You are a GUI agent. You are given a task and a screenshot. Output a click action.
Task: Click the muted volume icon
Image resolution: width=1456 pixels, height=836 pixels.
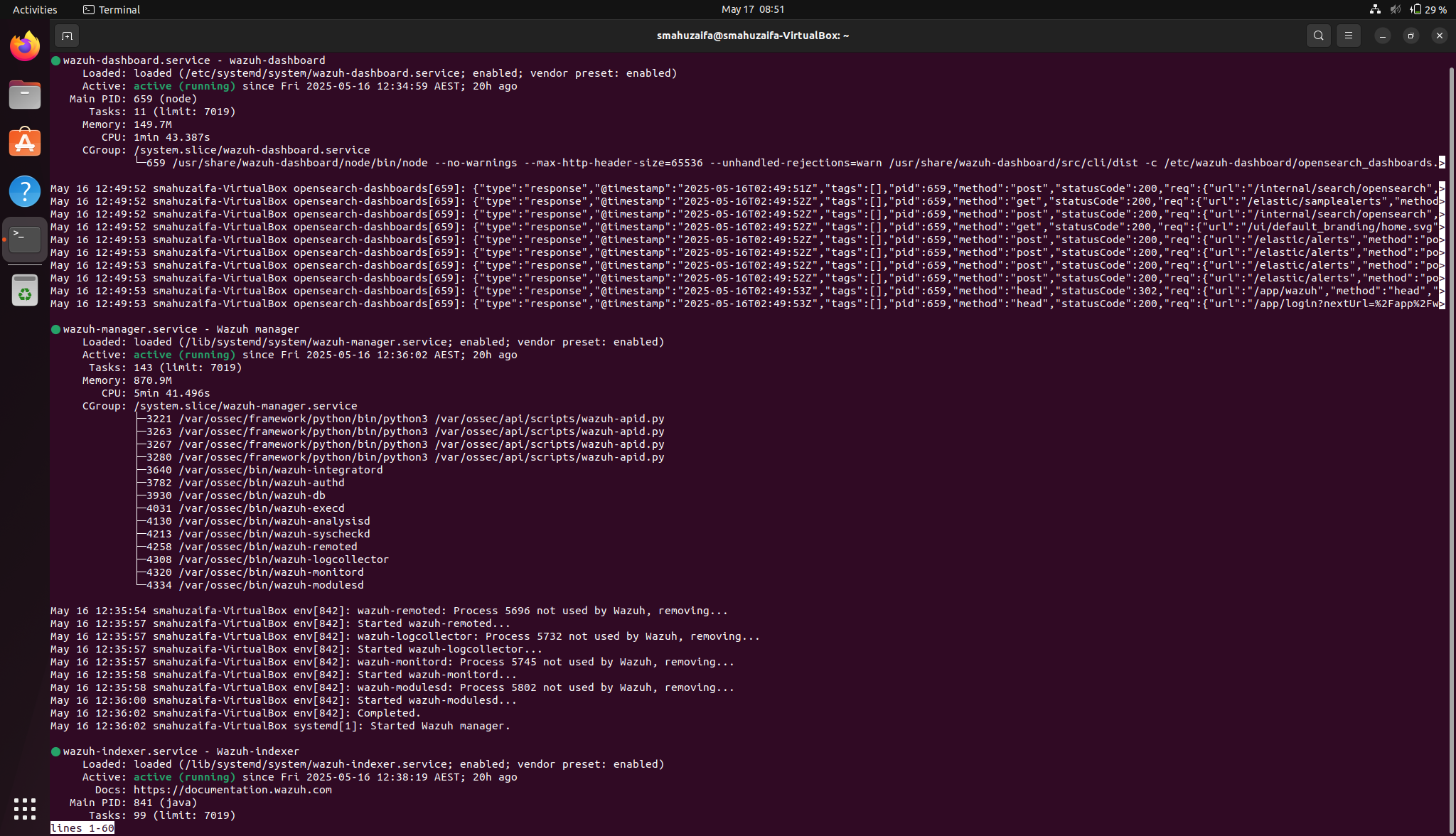tap(1396, 9)
